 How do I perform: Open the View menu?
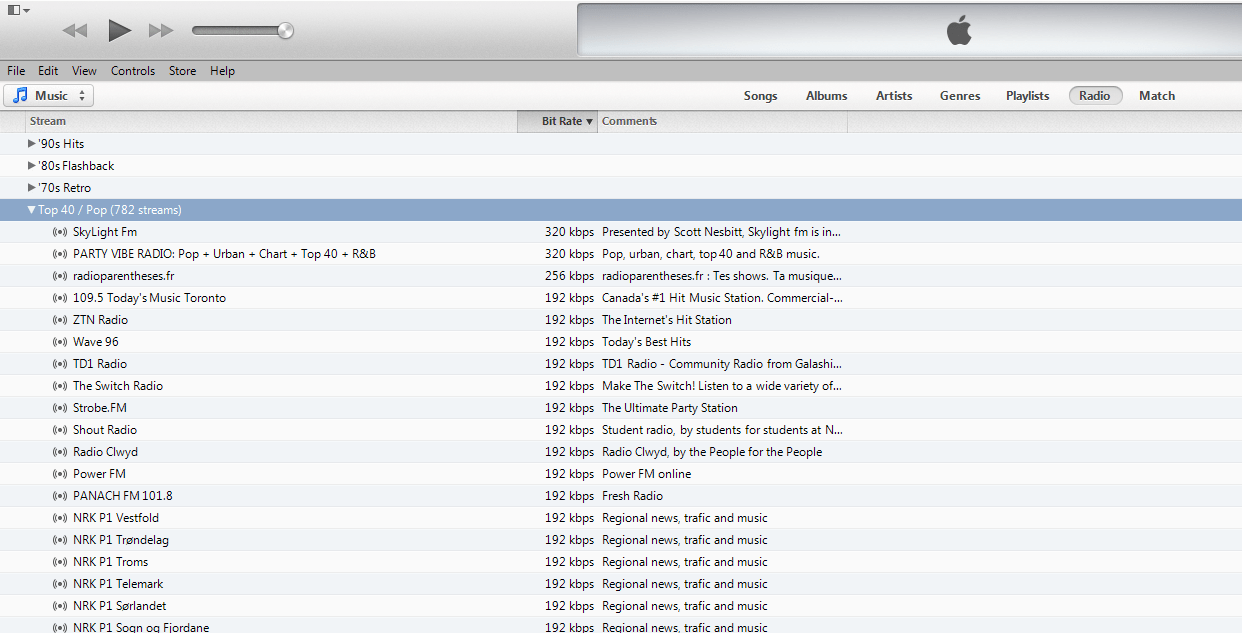[84, 71]
